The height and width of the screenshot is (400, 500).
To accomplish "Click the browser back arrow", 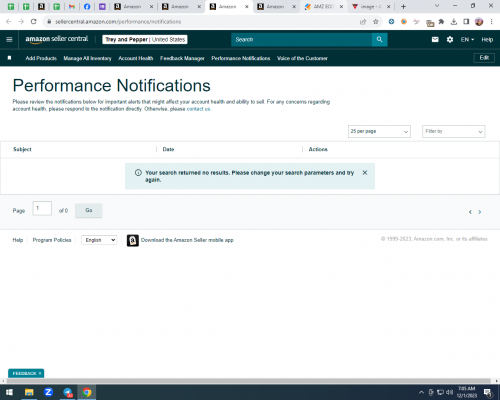I will coord(9,22).
